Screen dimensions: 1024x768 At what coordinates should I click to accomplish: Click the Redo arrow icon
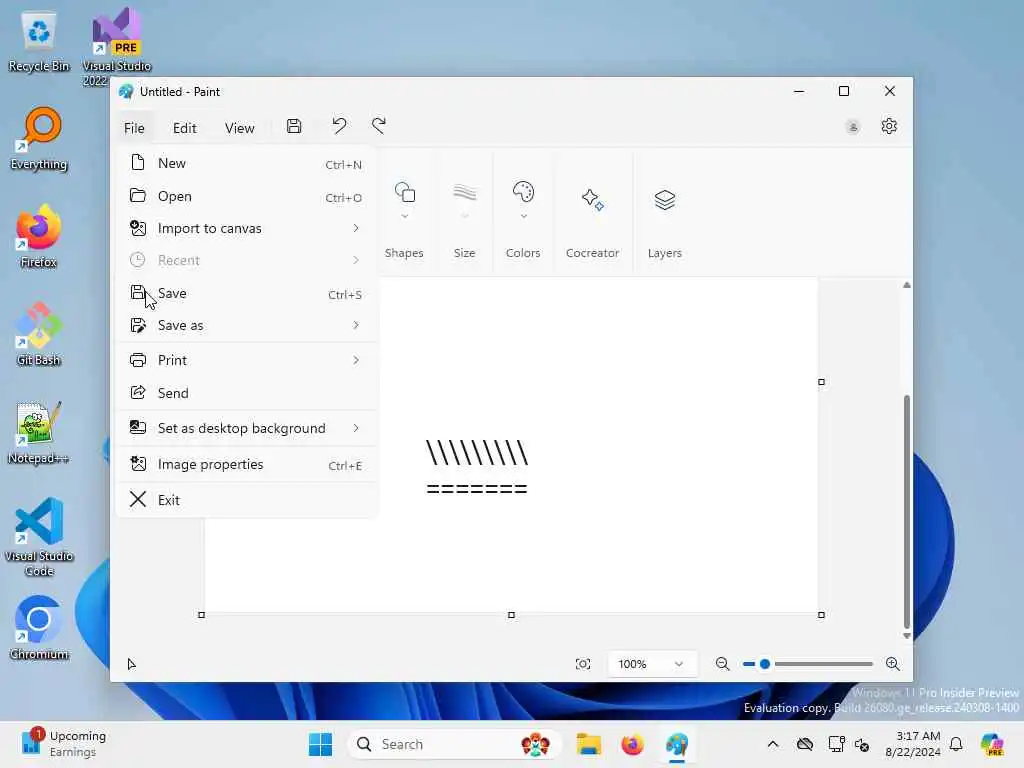point(379,126)
